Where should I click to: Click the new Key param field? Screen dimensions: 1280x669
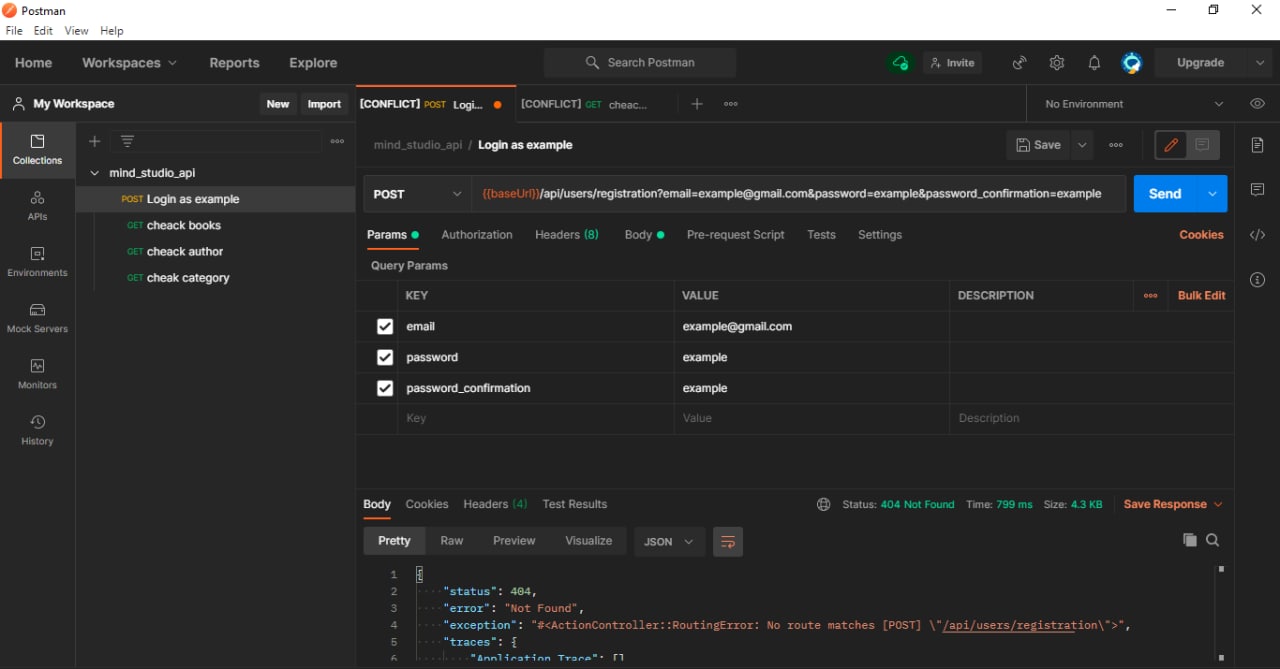click(x=535, y=419)
